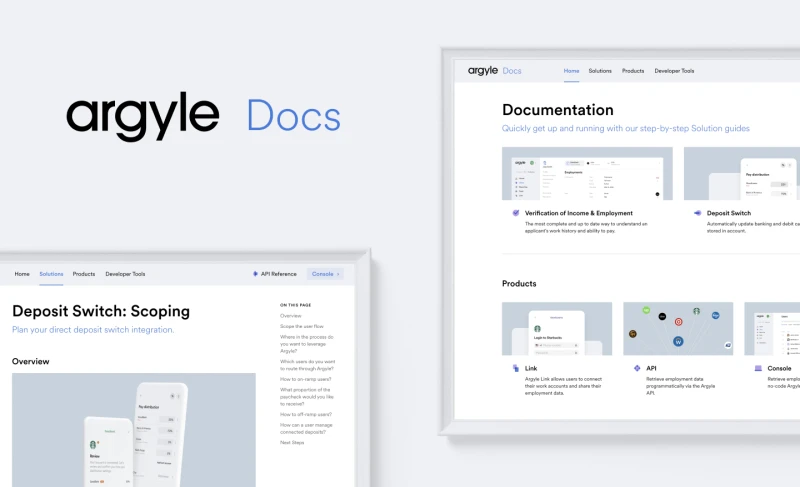
Task: Jump to How to on-ramp users section
Action: (305, 379)
